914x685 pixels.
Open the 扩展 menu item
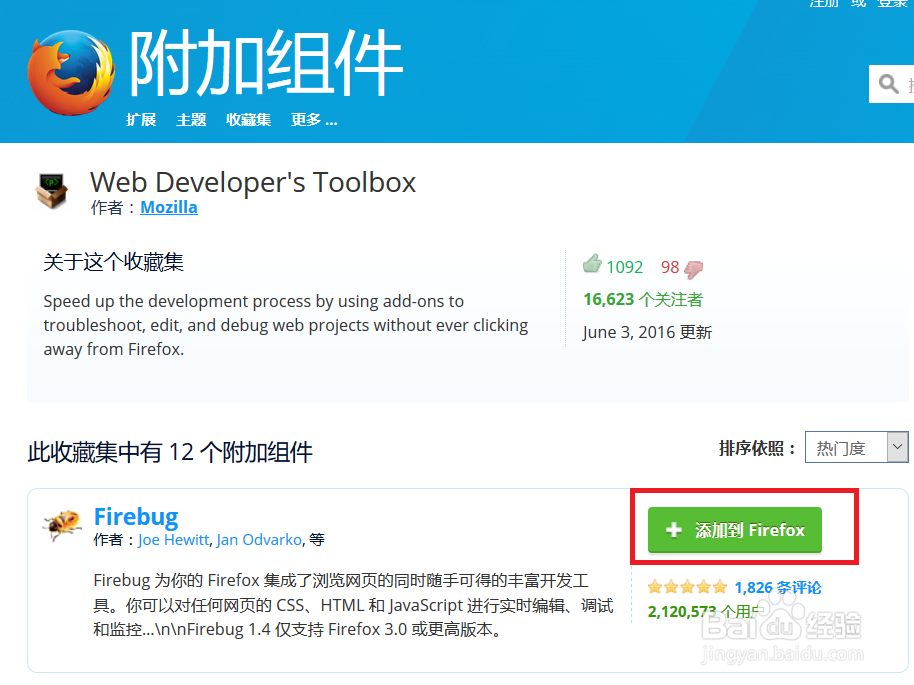pos(141,120)
